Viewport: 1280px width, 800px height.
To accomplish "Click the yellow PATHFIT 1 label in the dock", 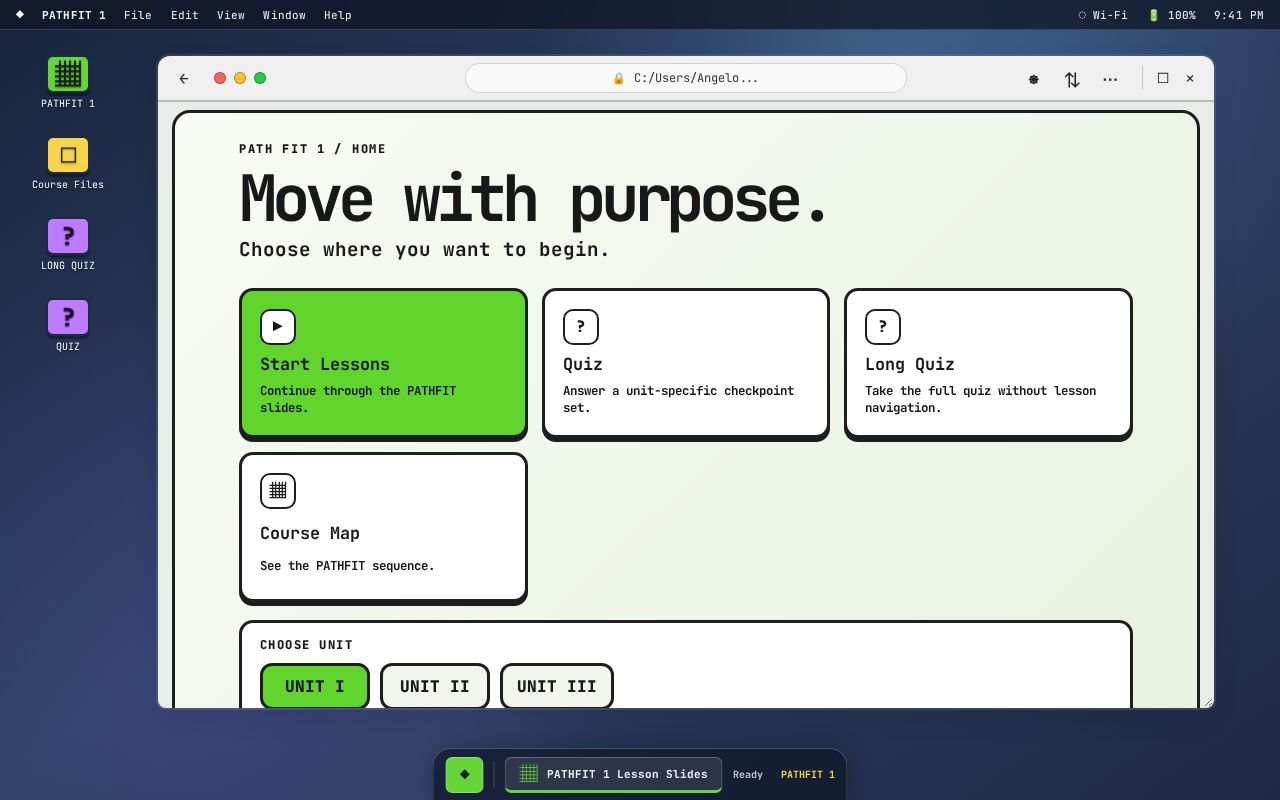I will point(808,775).
